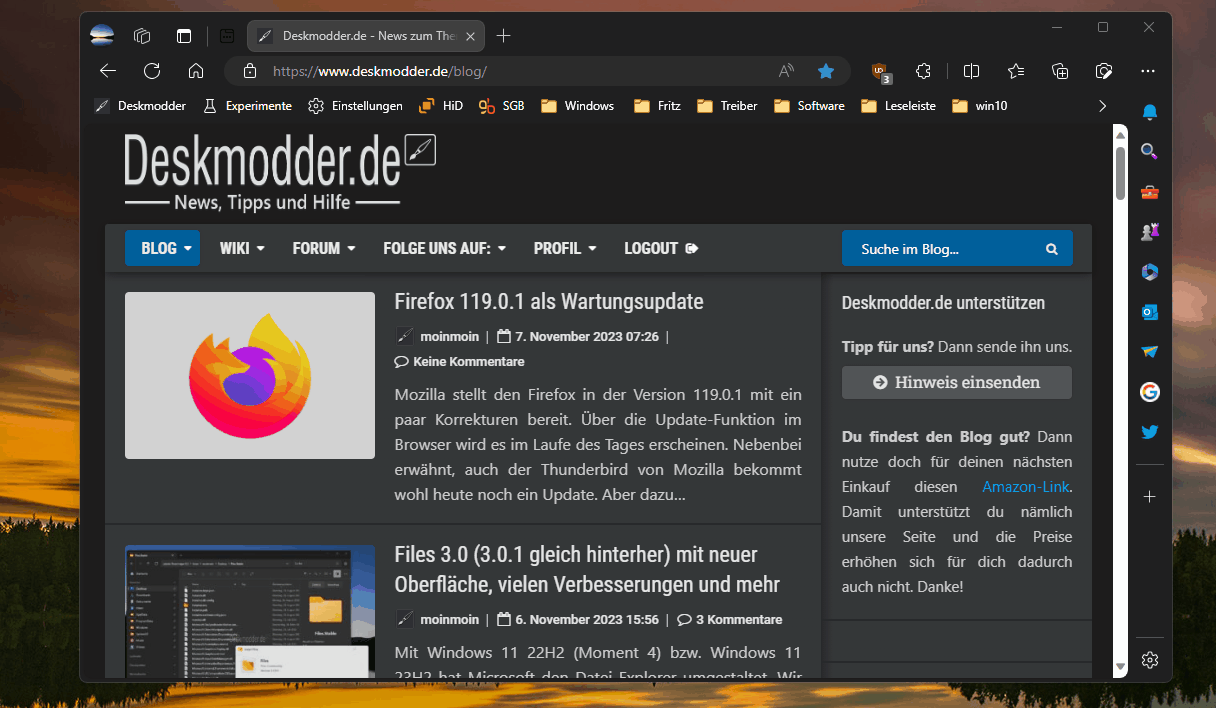The height and width of the screenshot is (708, 1216).
Task: Follow the Amazon-Link in sidebar text
Action: (x=1026, y=487)
